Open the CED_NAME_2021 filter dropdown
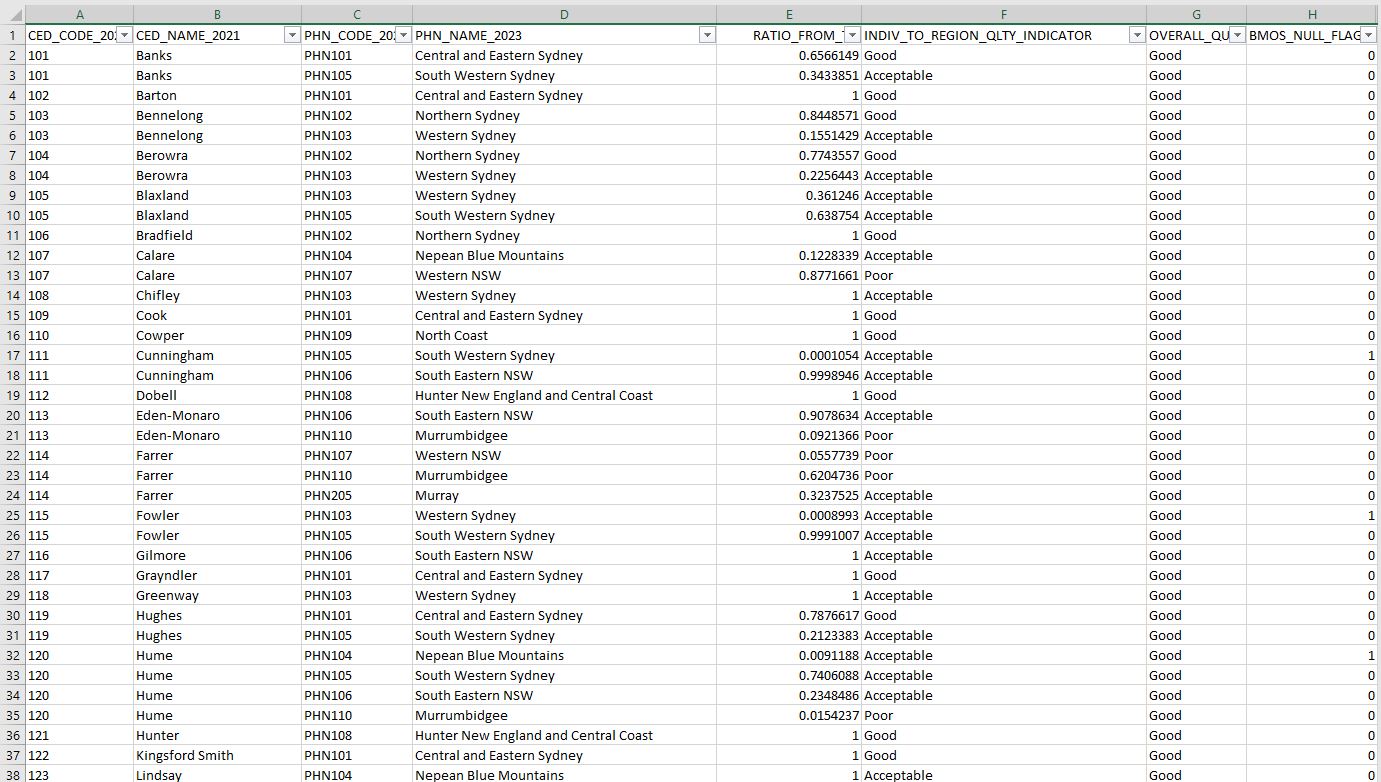The height and width of the screenshot is (782, 1381). pyautogui.click(x=292, y=35)
